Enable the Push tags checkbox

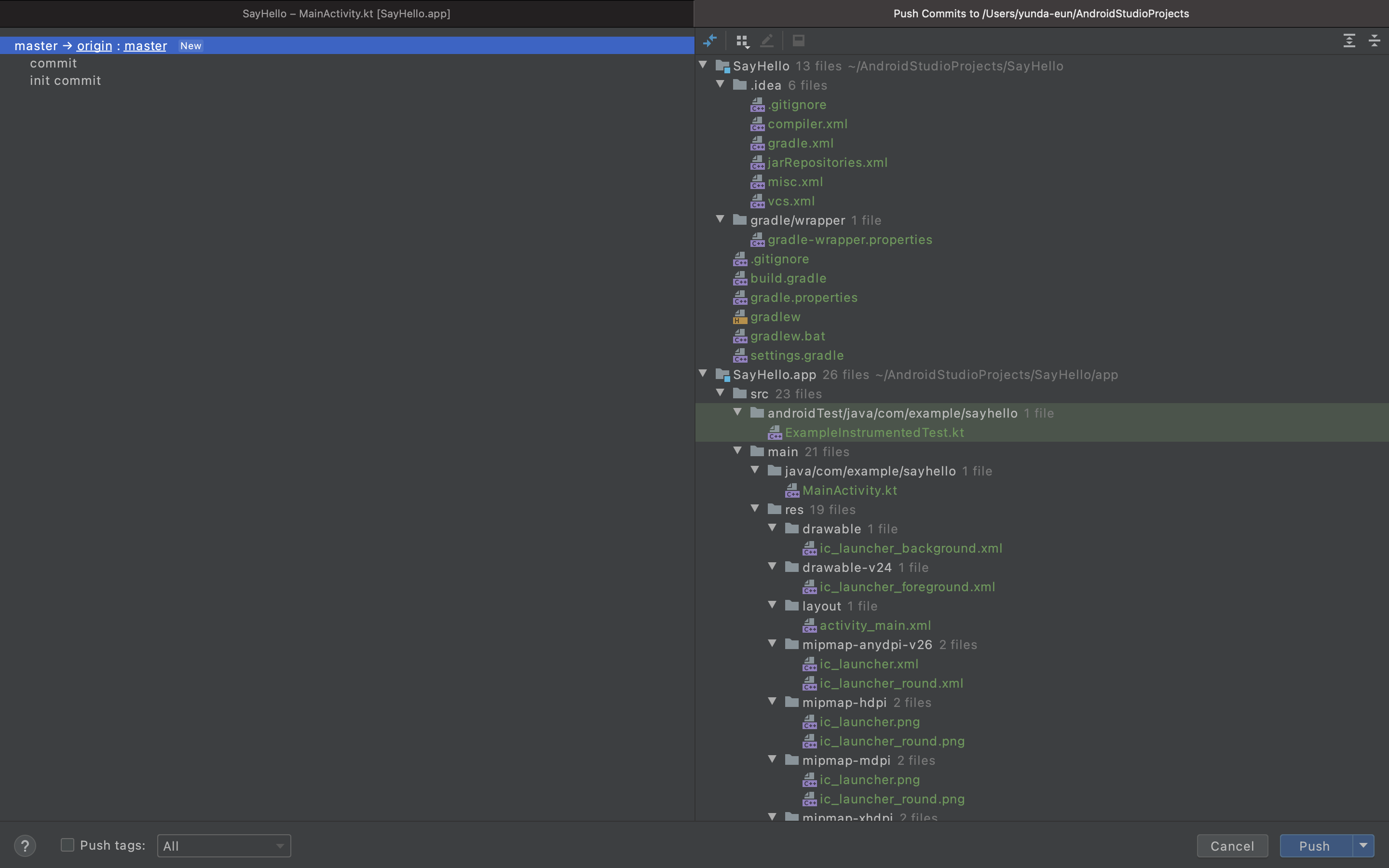68,845
